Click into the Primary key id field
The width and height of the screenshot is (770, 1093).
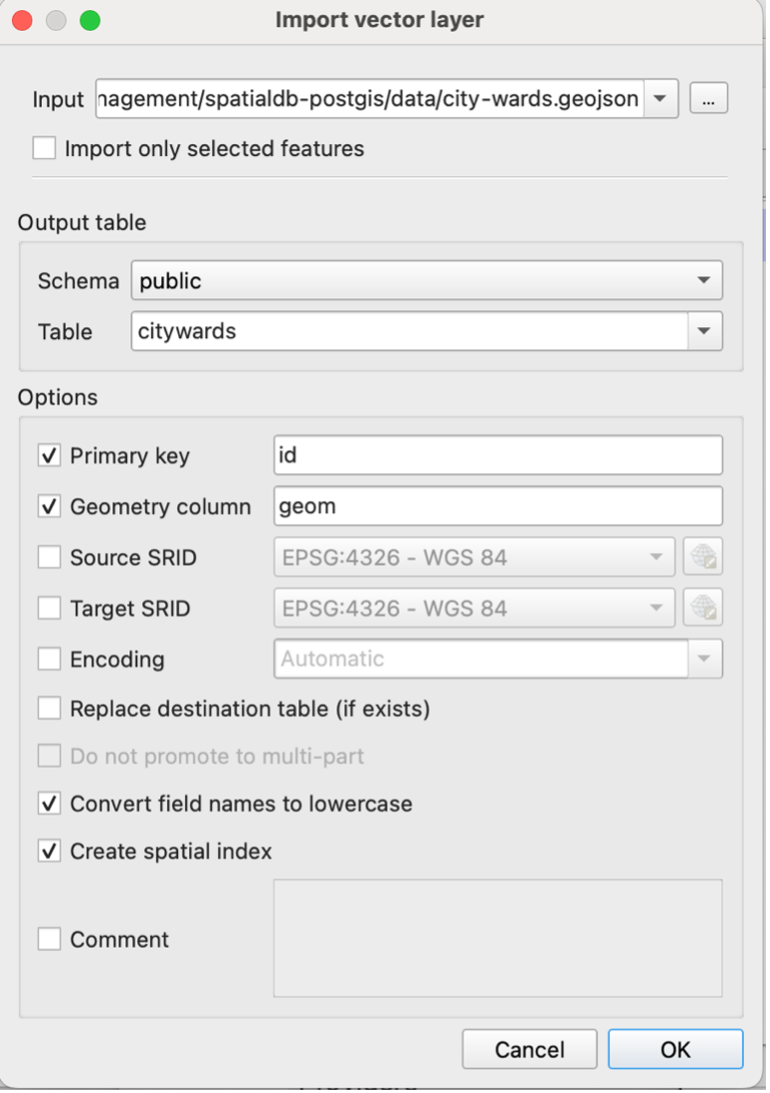[x=498, y=455]
